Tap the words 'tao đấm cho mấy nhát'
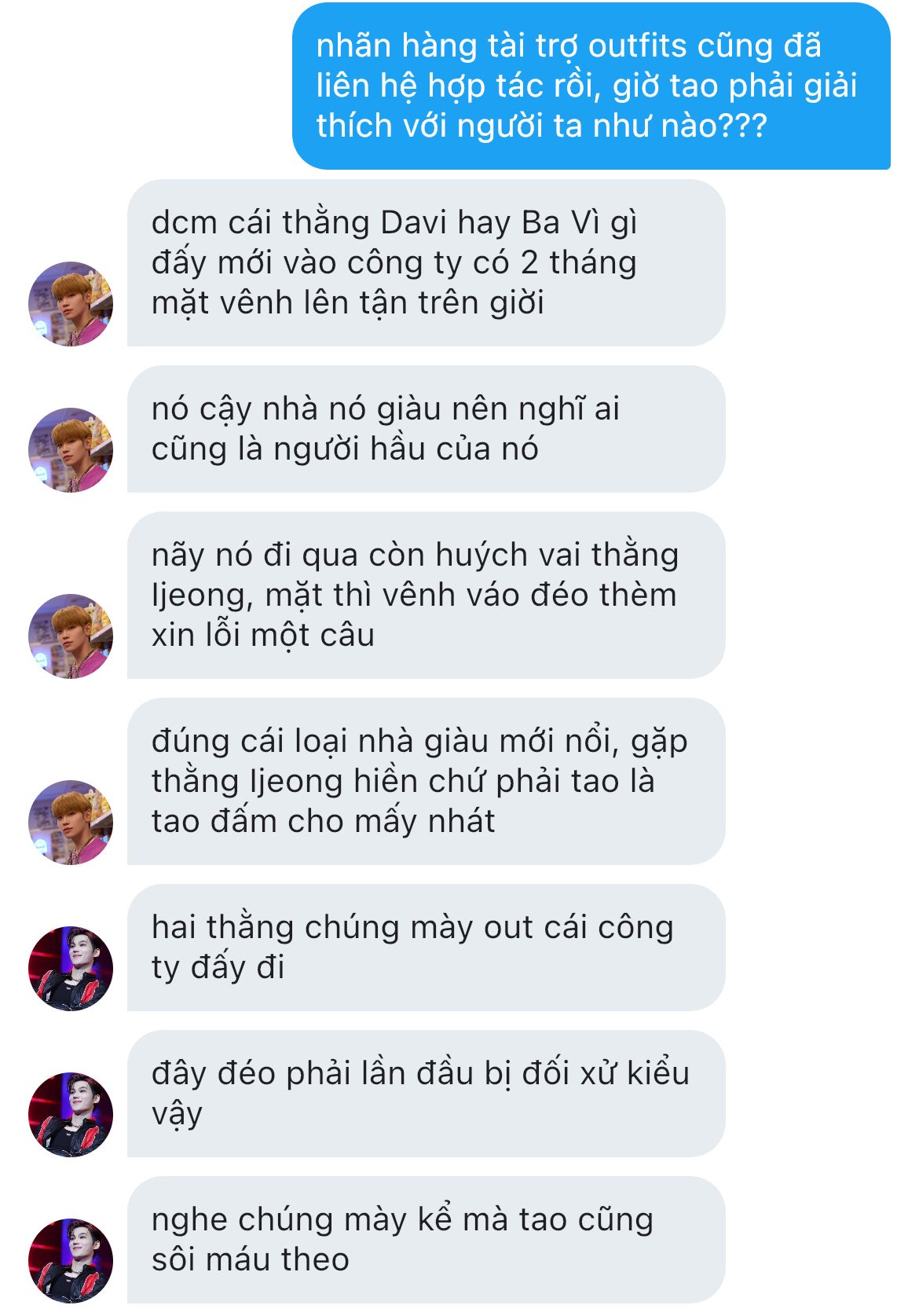This screenshot has height=1316, width=919. [323, 822]
